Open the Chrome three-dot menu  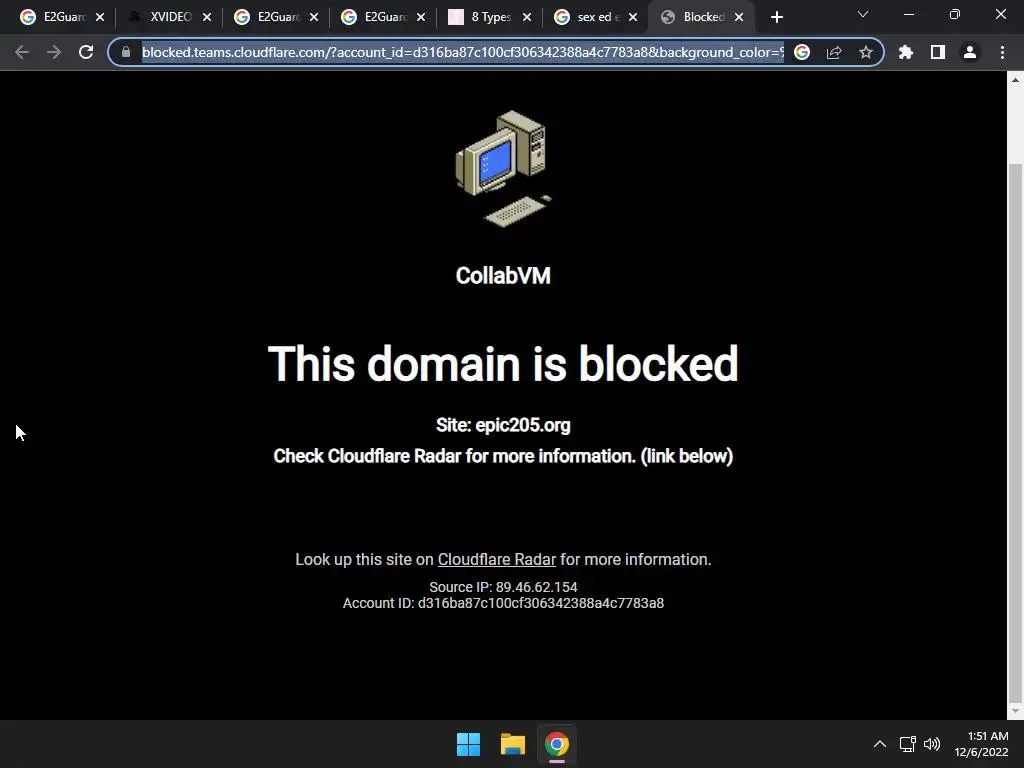click(1002, 52)
